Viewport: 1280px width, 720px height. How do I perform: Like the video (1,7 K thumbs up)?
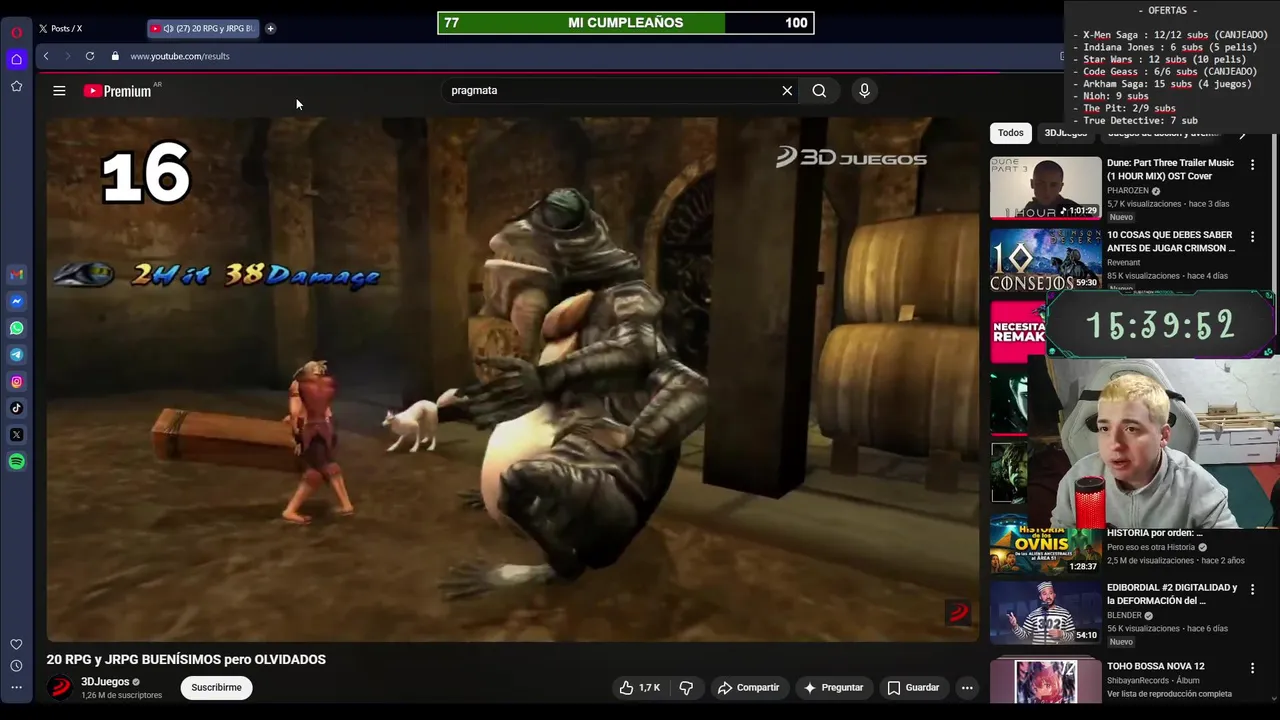coord(639,687)
